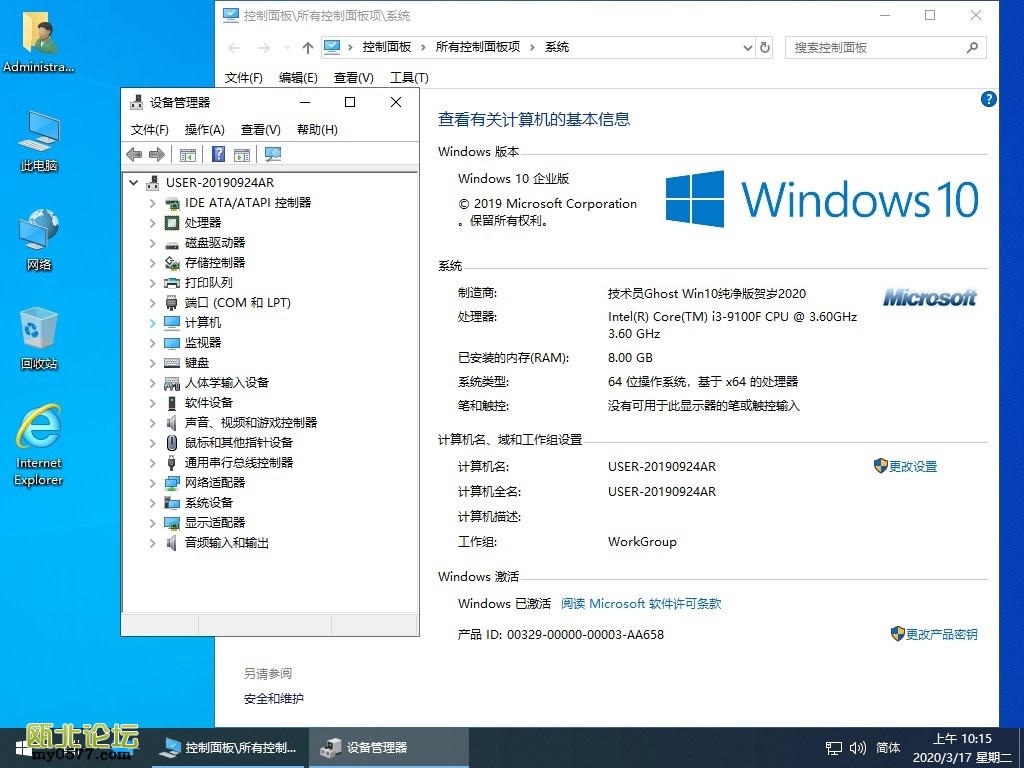Expand the 处理器 node in device tree
This screenshot has height=768, width=1024.
tap(152, 223)
